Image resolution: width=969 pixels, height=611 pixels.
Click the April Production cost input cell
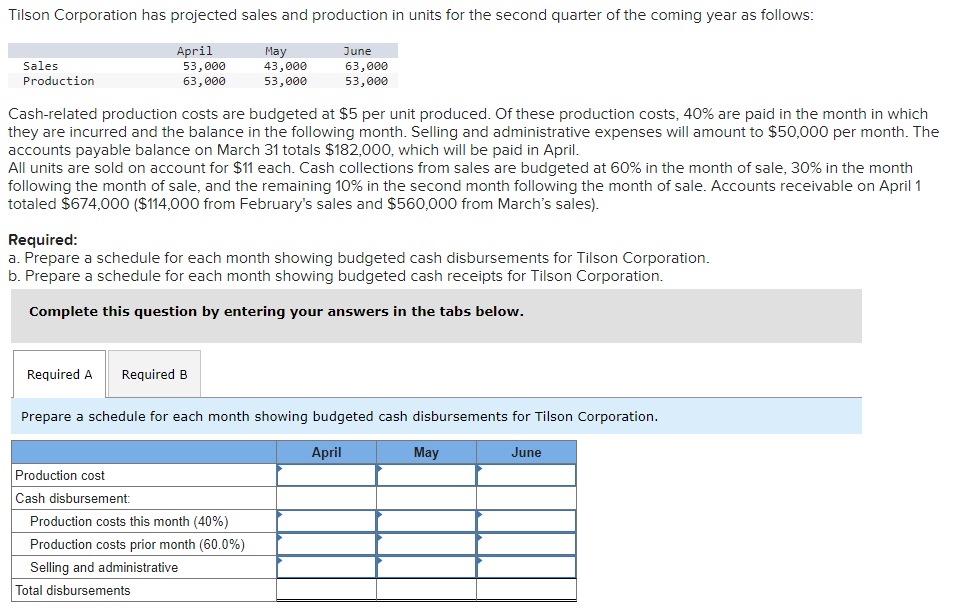point(327,475)
